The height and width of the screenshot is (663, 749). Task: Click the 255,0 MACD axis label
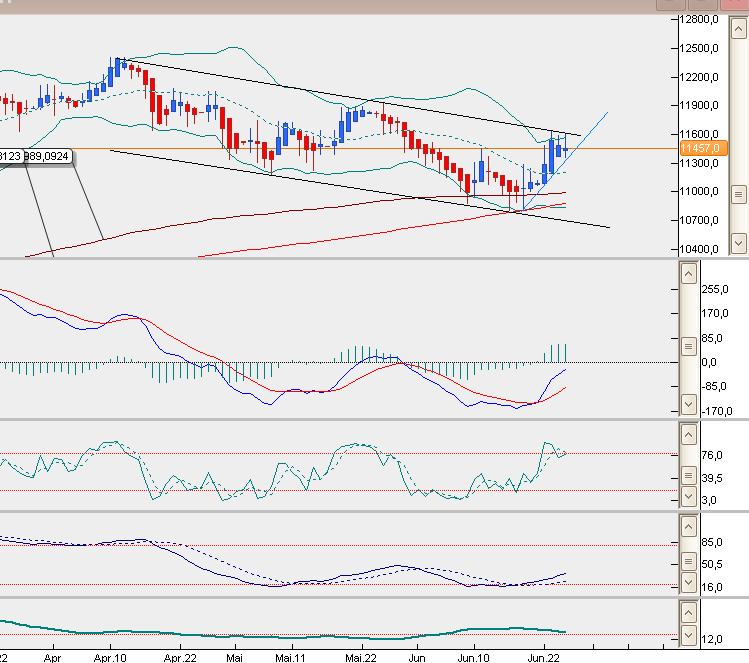tap(715, 289)
